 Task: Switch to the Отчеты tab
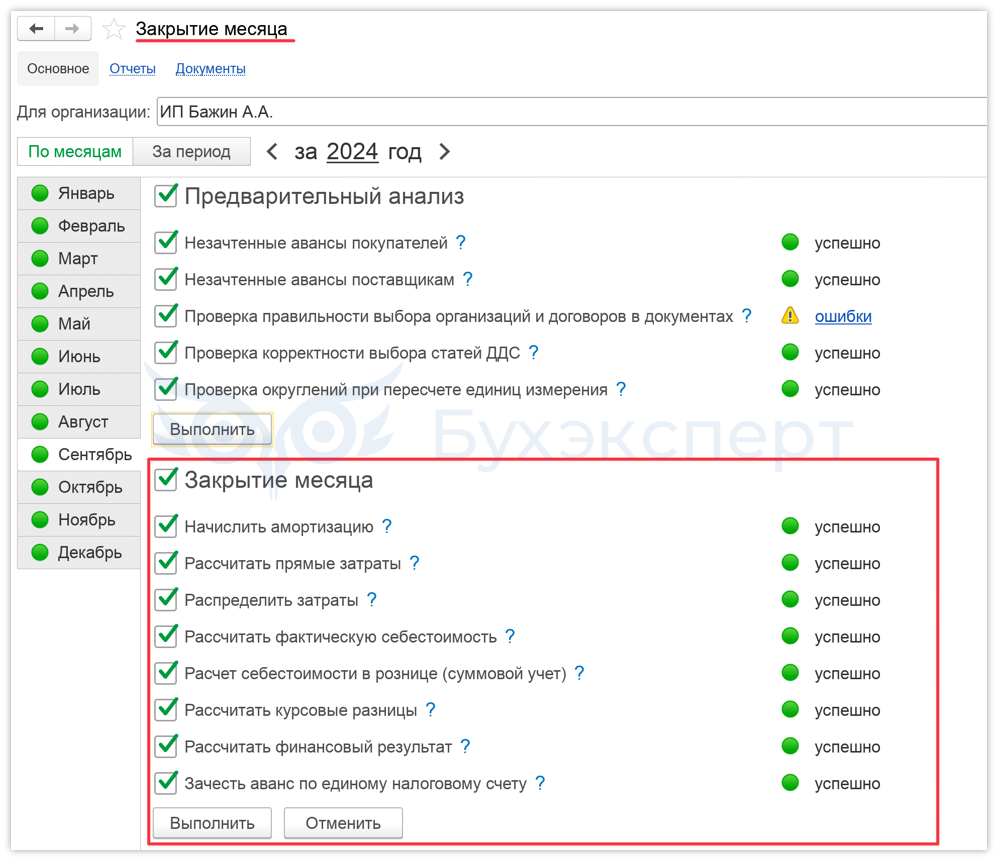click(132, 69)
